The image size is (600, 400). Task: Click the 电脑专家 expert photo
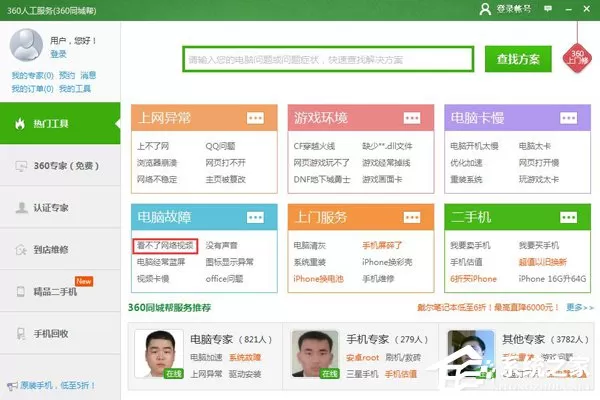159,354
